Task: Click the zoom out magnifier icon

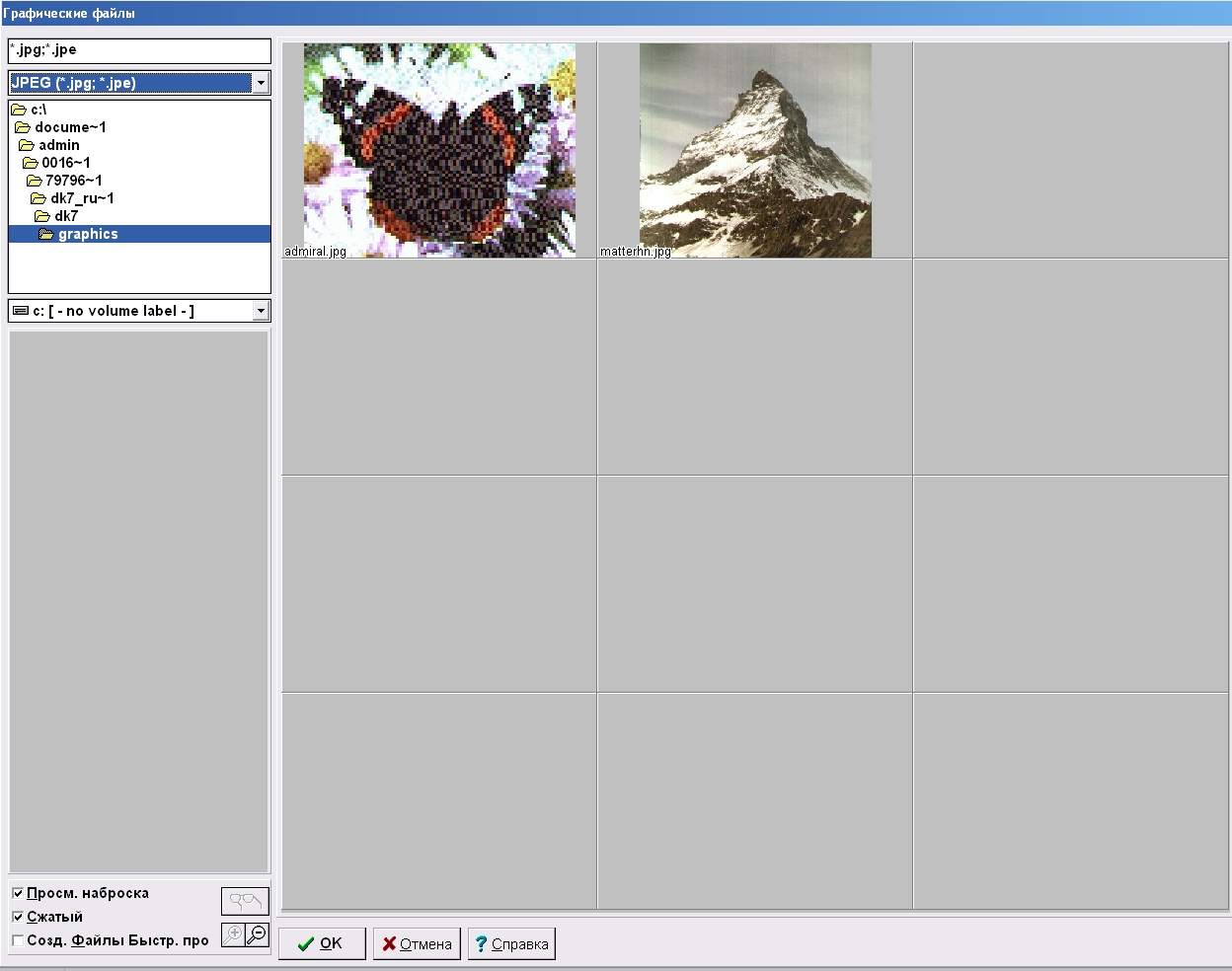Action: coord(257,934)
